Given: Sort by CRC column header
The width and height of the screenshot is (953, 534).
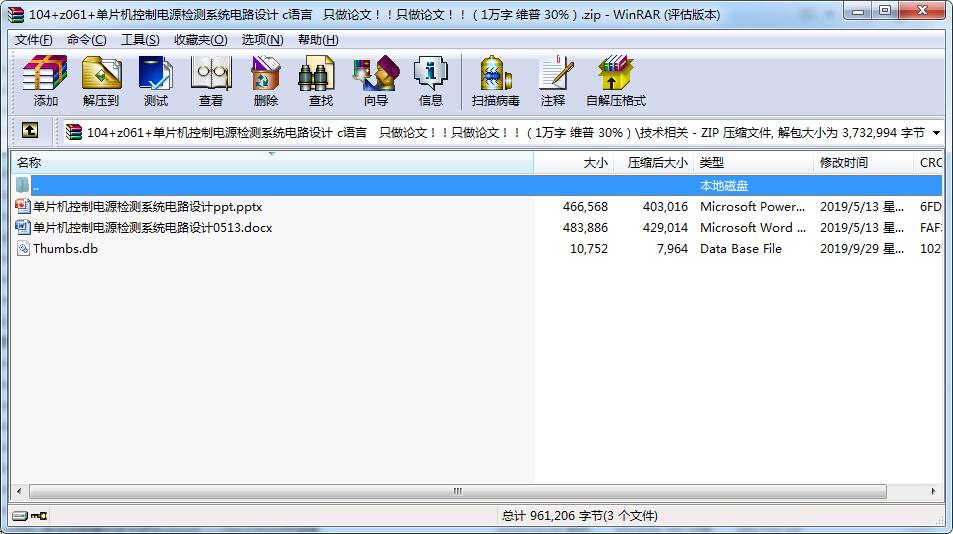Looking at the screenshot, I should tap(928, 163).
